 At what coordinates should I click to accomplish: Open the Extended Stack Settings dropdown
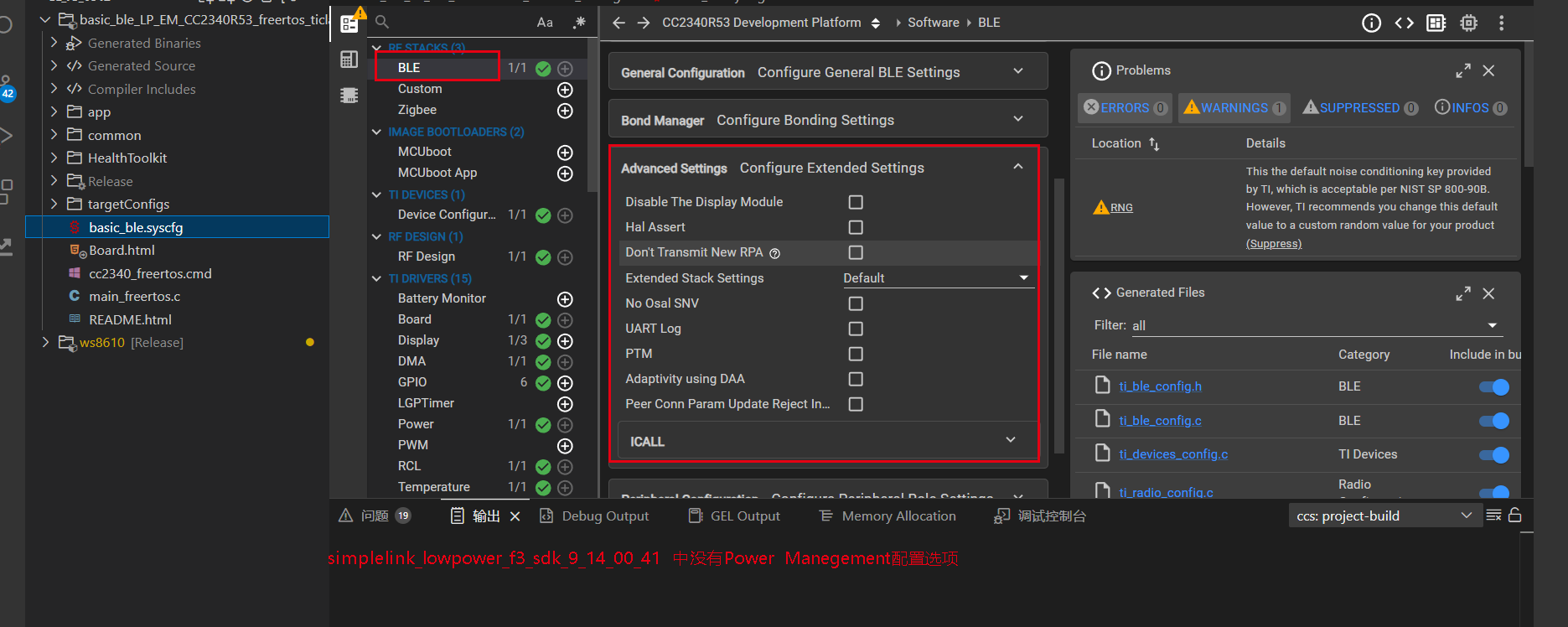pyautogui.click(x=939, y=278)
